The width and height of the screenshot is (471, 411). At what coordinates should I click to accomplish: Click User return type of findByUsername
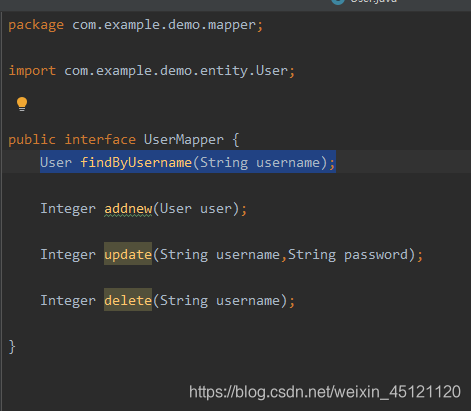point(56,163)
